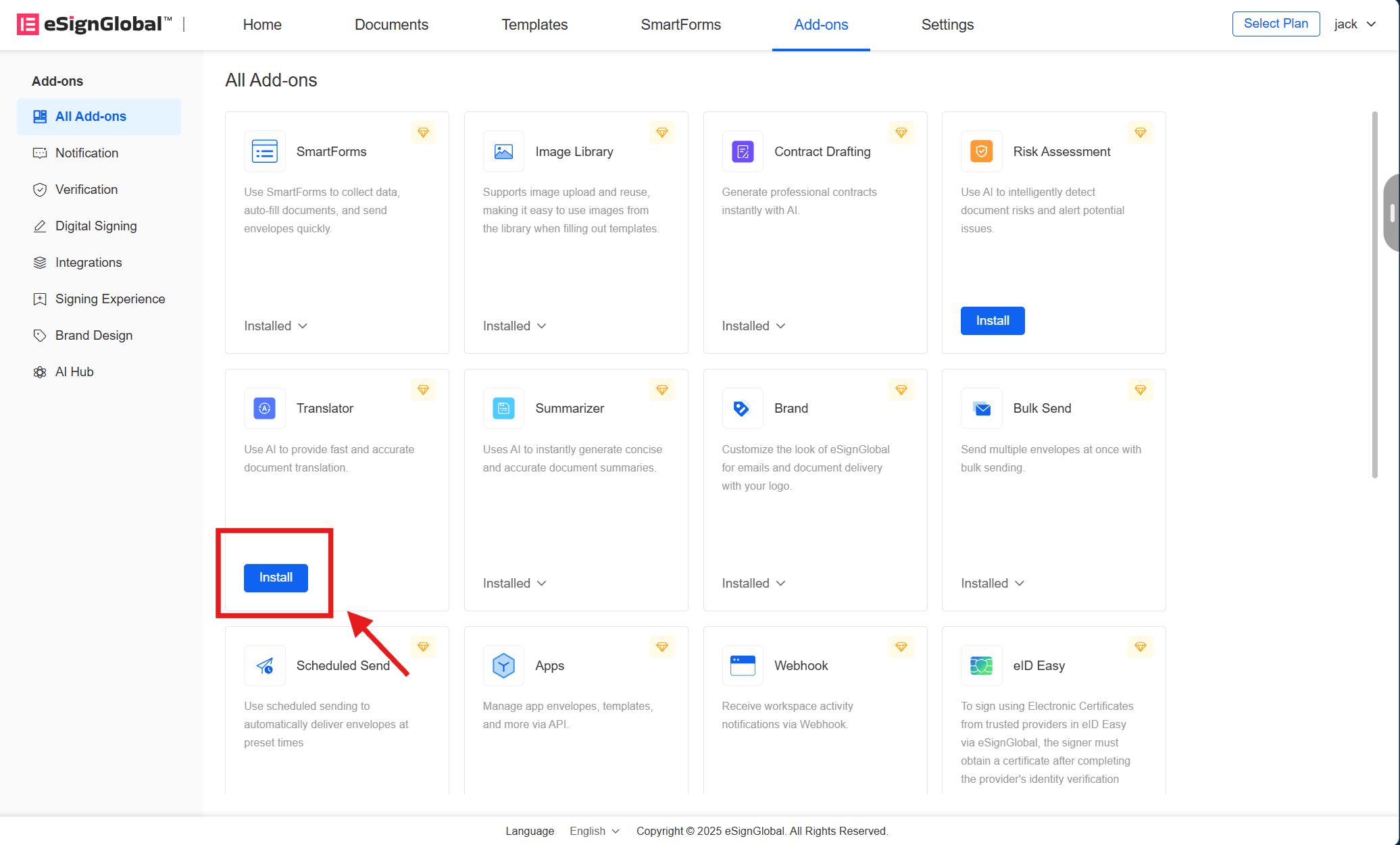Screen dimensions: 1400x845
Task: Select All Add-ons in the sidebar
Action: [99, 116]
